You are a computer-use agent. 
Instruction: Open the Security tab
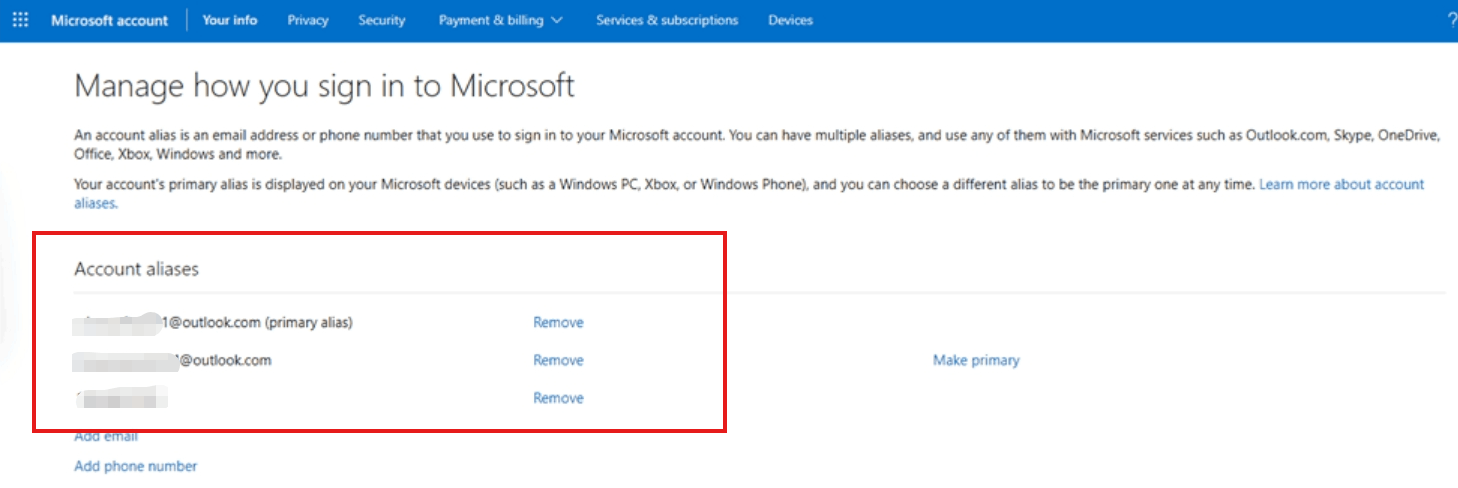(382, 20)
